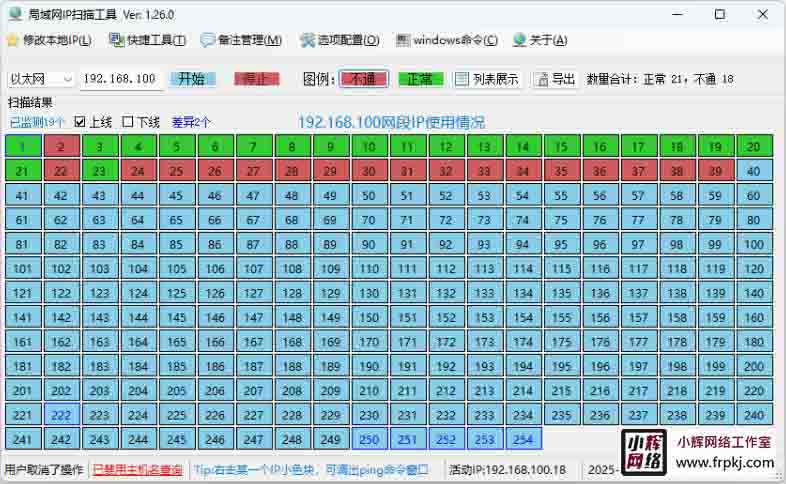Click the 列表展示 list icon

click(462, 79)
